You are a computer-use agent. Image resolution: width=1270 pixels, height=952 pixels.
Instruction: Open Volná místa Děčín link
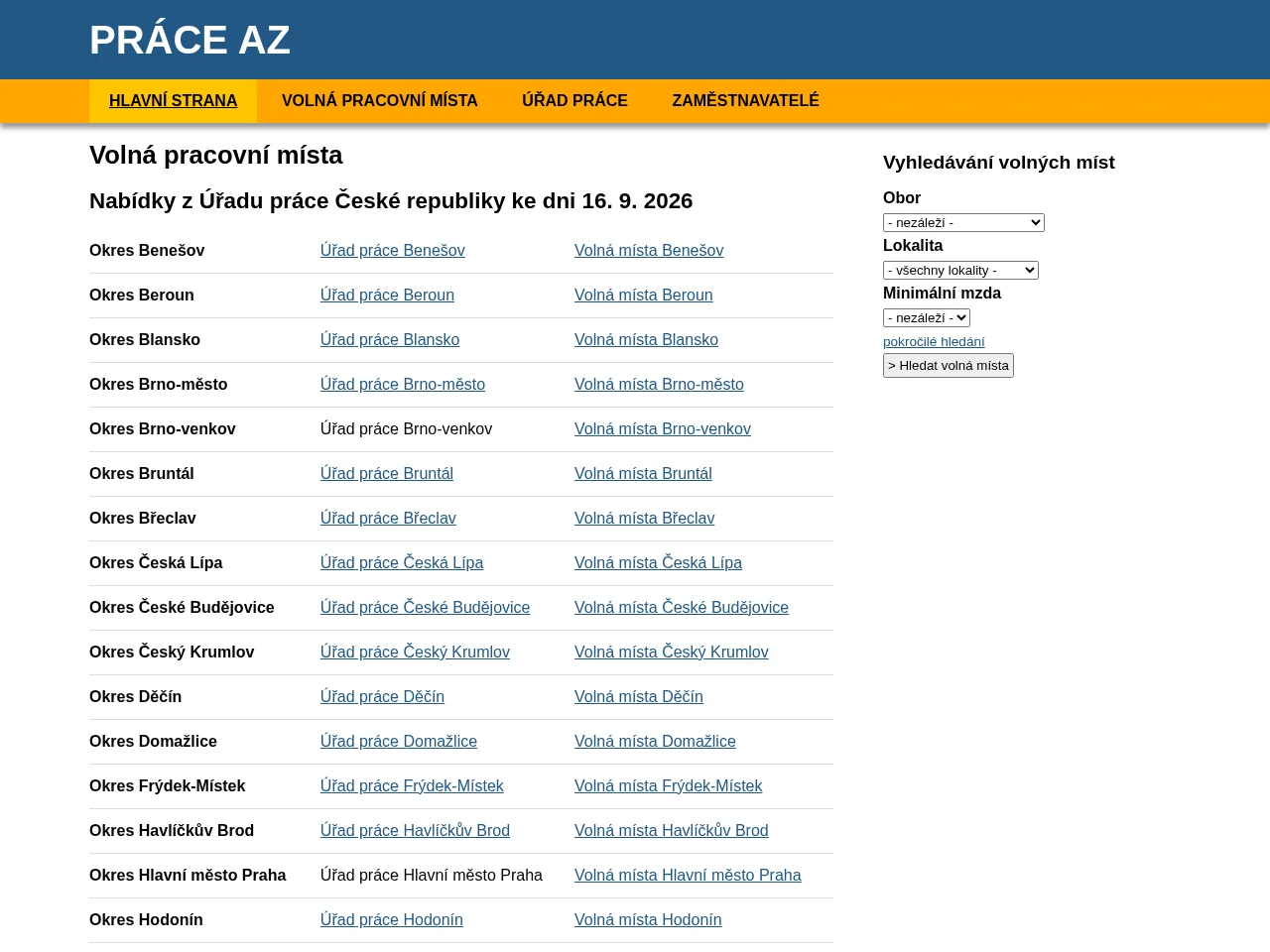[x=639, y=697]
